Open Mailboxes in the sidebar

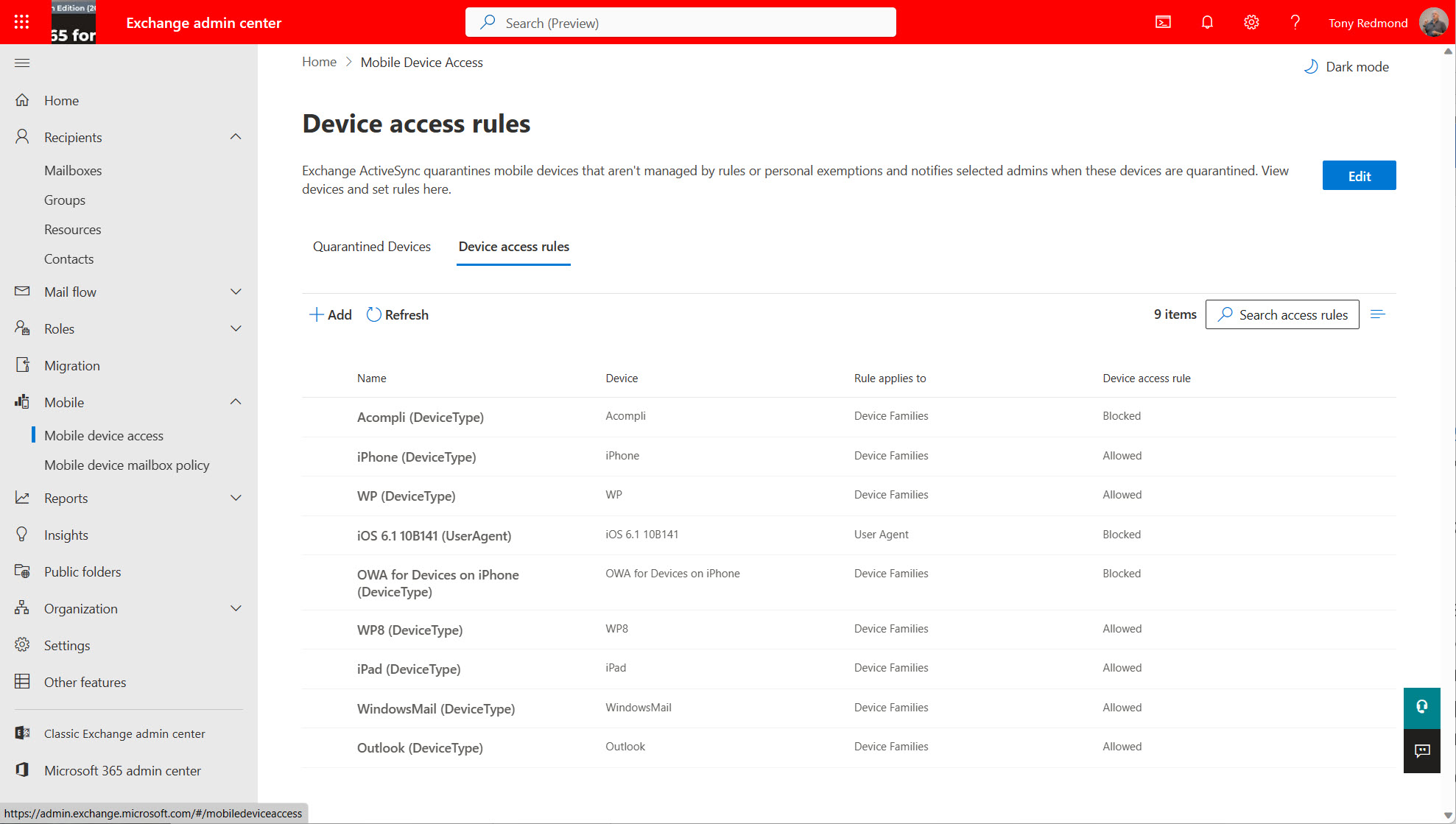pos(73,171)
